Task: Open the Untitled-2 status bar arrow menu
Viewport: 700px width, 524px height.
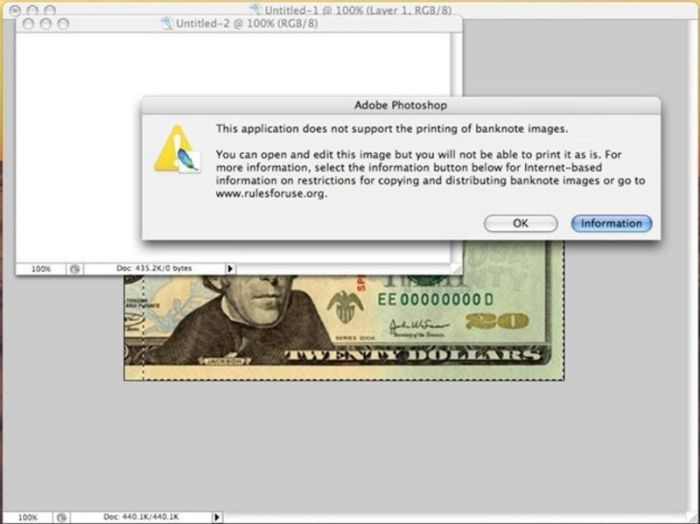Action: click(x=230, y=269)
